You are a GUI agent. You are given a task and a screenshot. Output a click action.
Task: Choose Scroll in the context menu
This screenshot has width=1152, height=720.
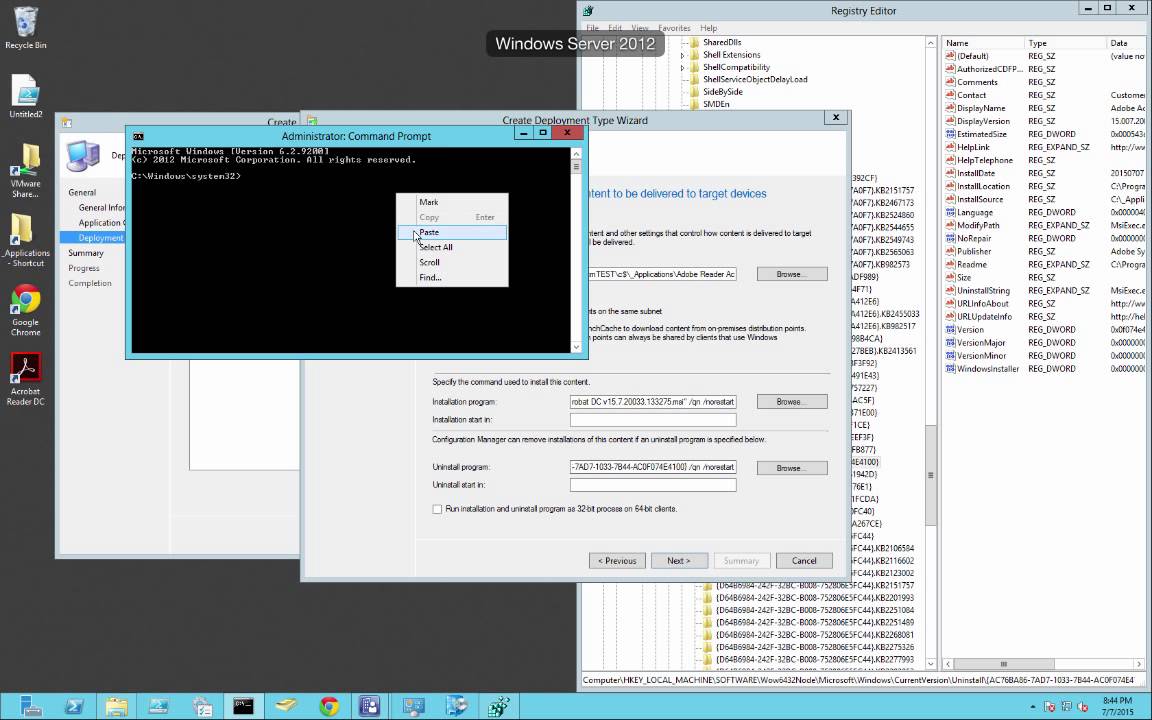click(452, 262)
